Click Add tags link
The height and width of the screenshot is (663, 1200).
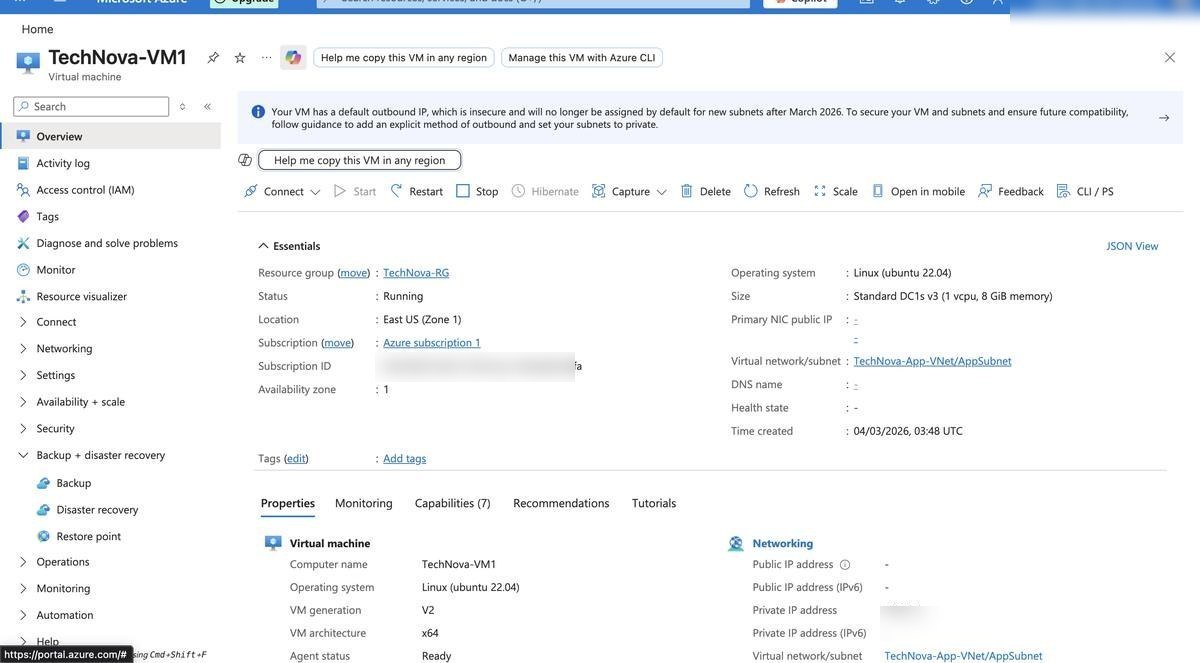pyautogui.click(x=405, y=458)
